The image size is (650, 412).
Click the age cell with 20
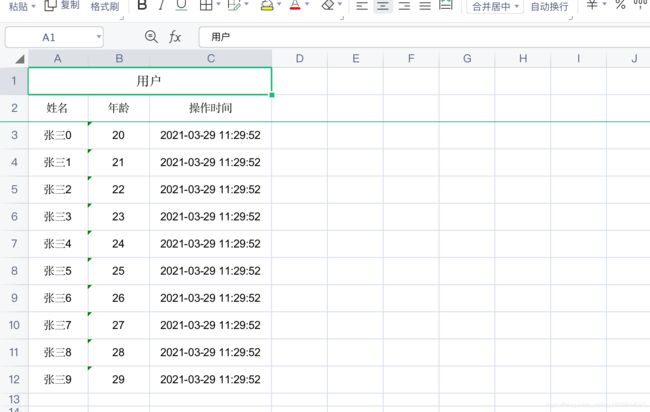point(119,135)
